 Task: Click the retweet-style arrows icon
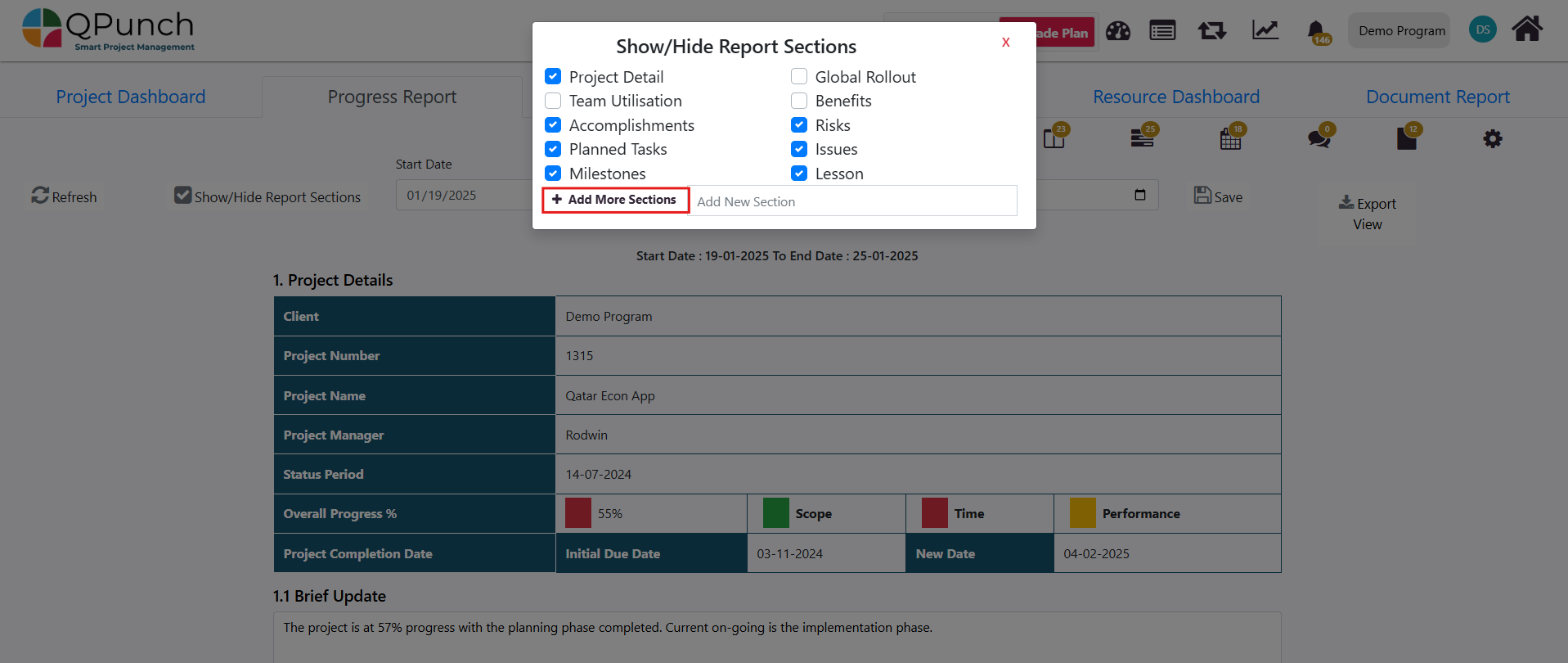pyautogui.click(x=1211, y=31)
